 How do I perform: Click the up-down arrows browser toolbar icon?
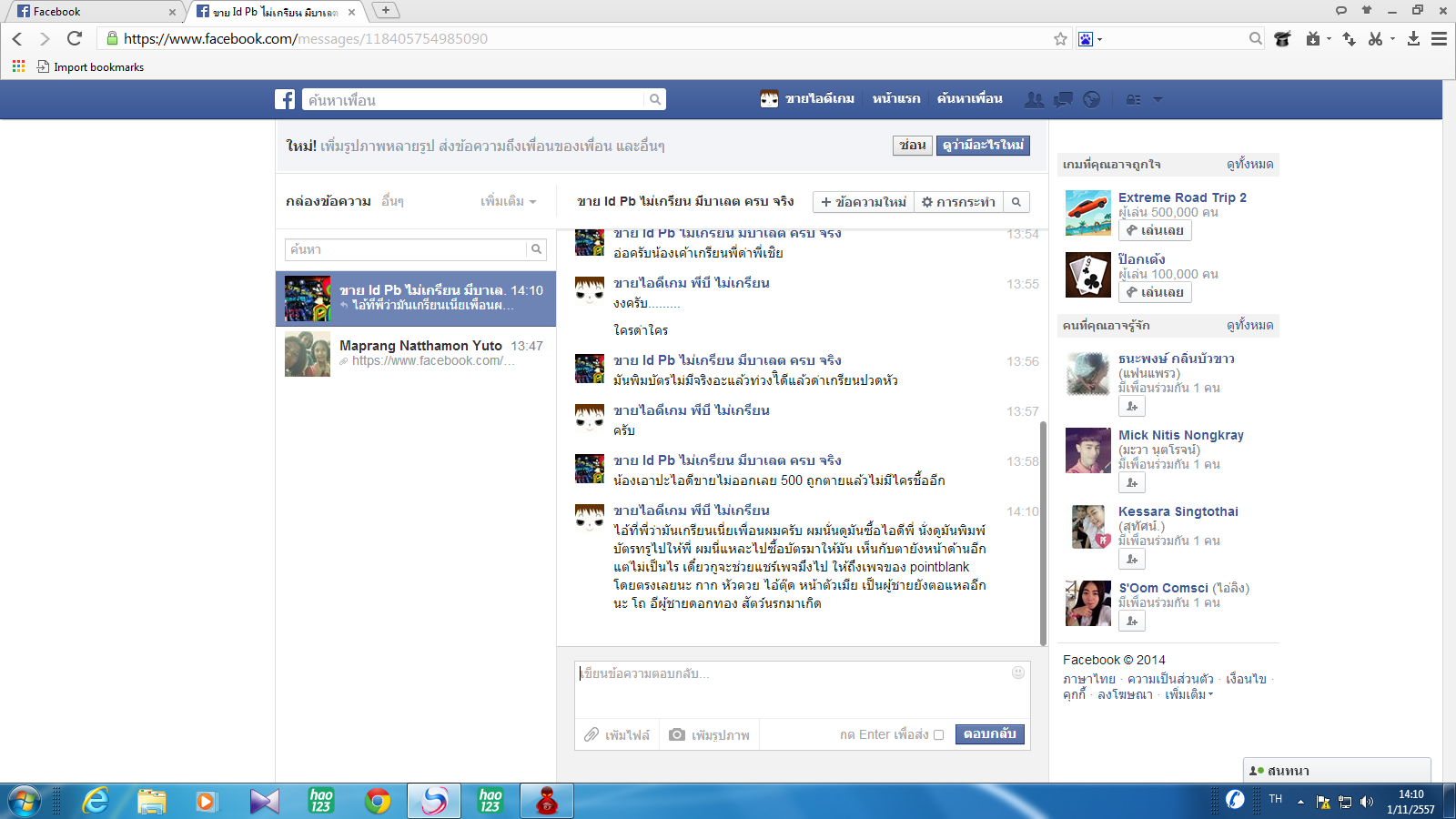(x=1349, y=38)
